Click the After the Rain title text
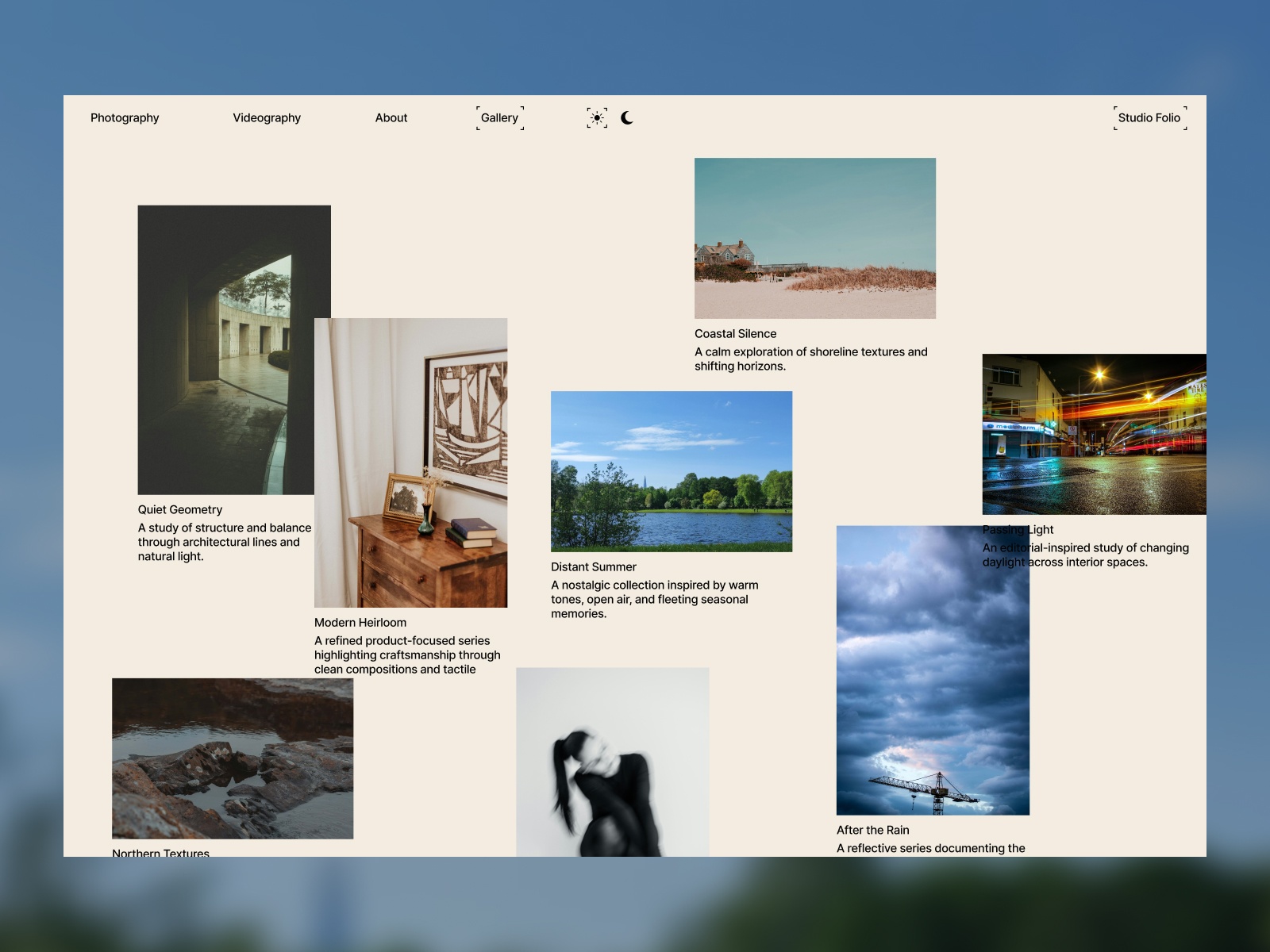This screenshot has width=1270, height=952. [x=872, y=830]
